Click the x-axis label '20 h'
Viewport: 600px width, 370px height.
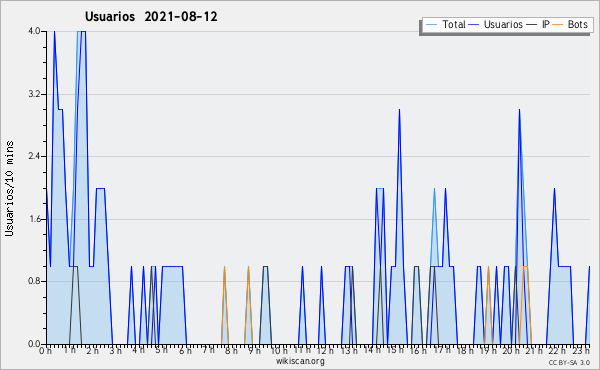tap(511, 351)
